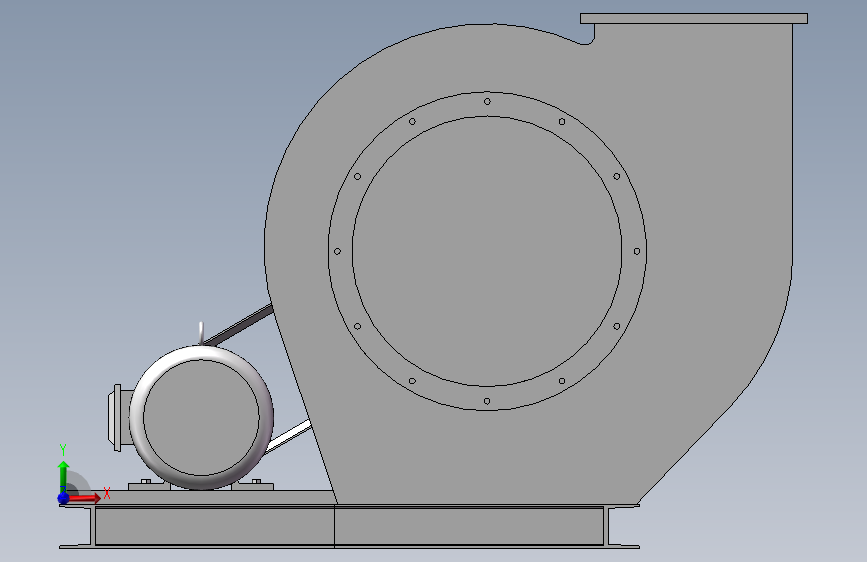867x562 pixels.
Task: Select the bottommost bolt hole on inlet flange
Action: pos(487,401)
